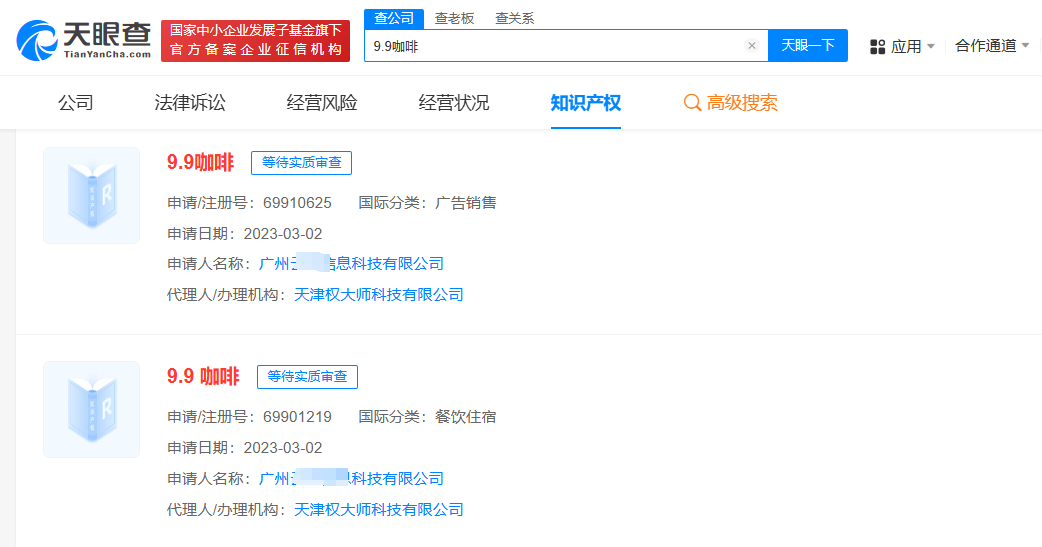Open the 经营风险 results tab
Image resolution: width=1042 pixels, height=547 pixels.
pos(322,103)
